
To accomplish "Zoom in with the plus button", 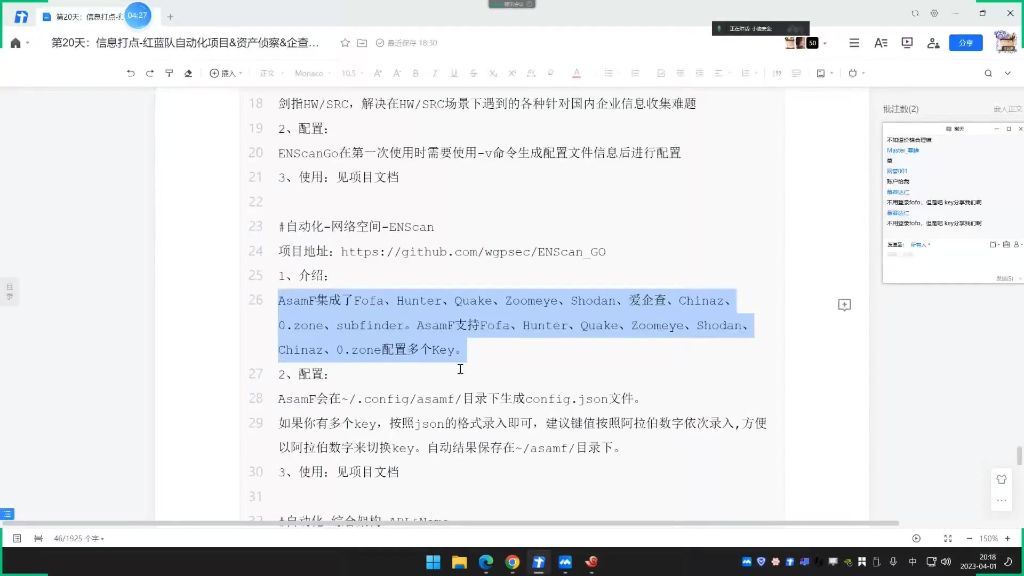I will coord(1008,539).
